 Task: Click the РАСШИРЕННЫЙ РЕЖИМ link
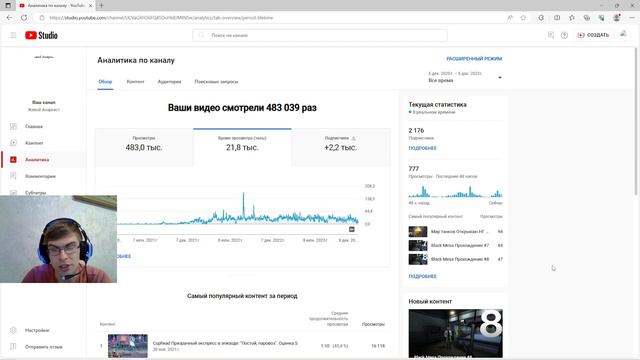(x=474, y=59)
